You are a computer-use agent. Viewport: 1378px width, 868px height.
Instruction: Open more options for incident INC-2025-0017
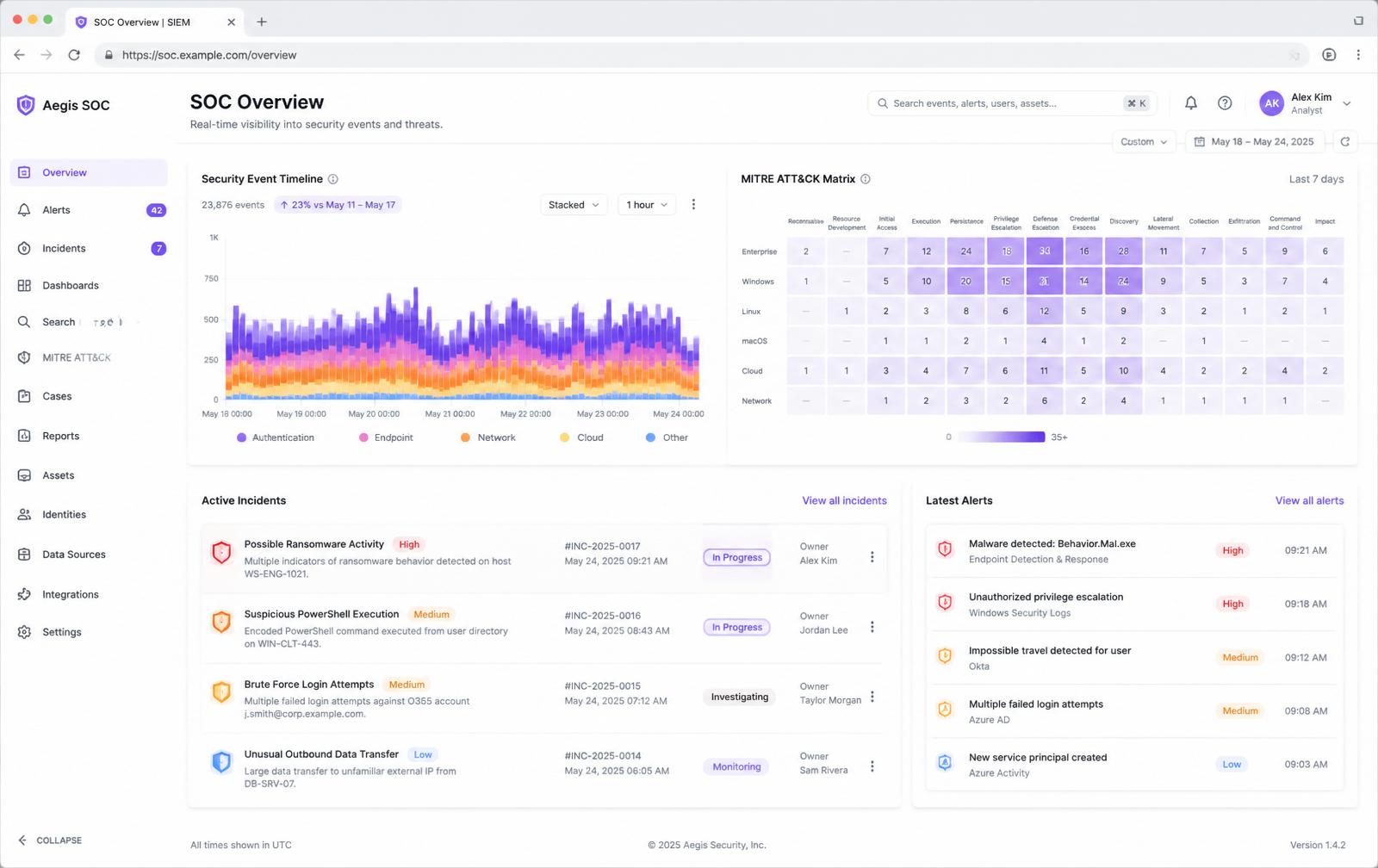click(x=872, y=557)
